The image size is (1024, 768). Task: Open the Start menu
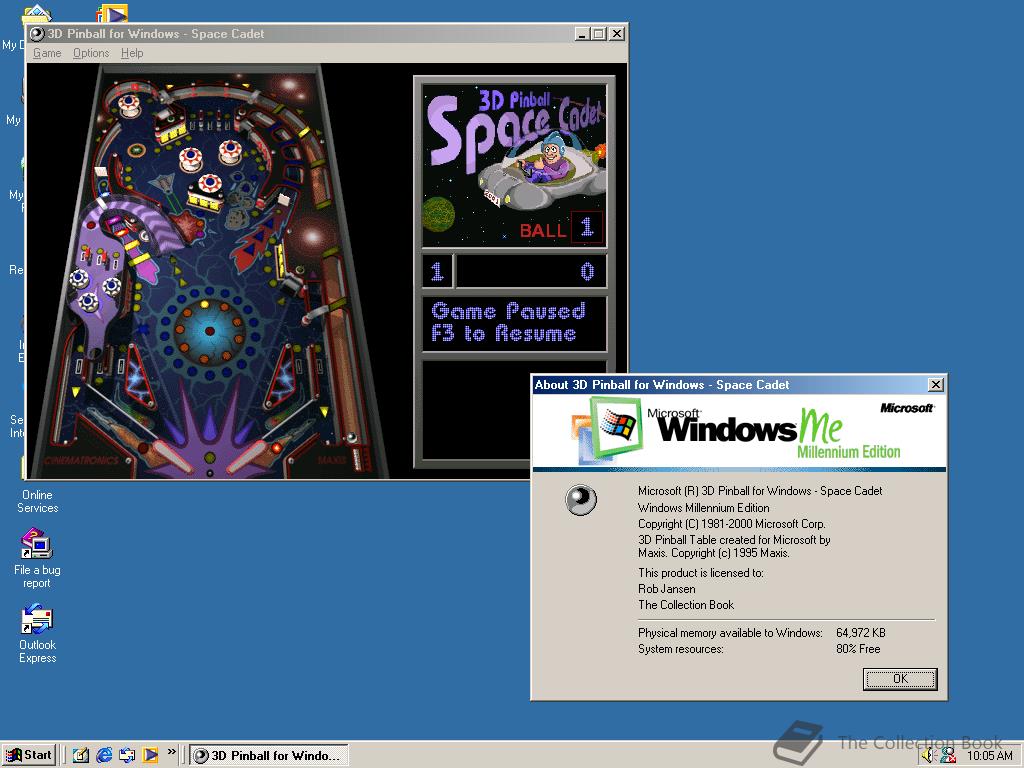pyautogui.click(x=29, y=755)
